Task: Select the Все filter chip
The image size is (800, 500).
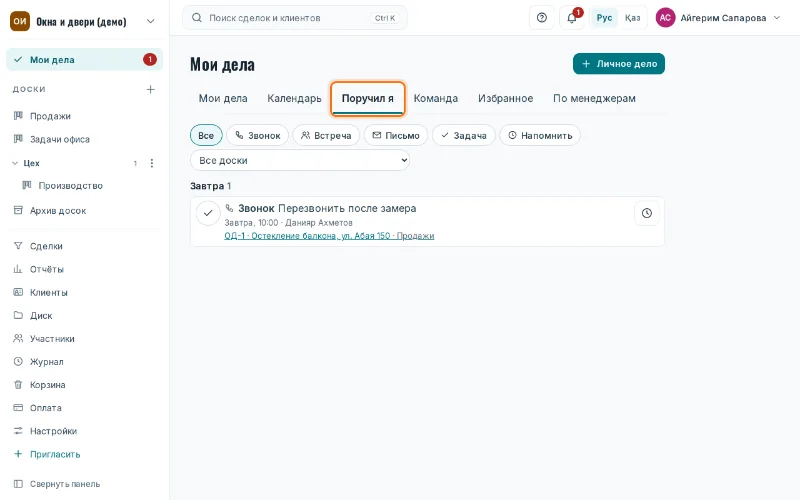Action: coord(206,135)
